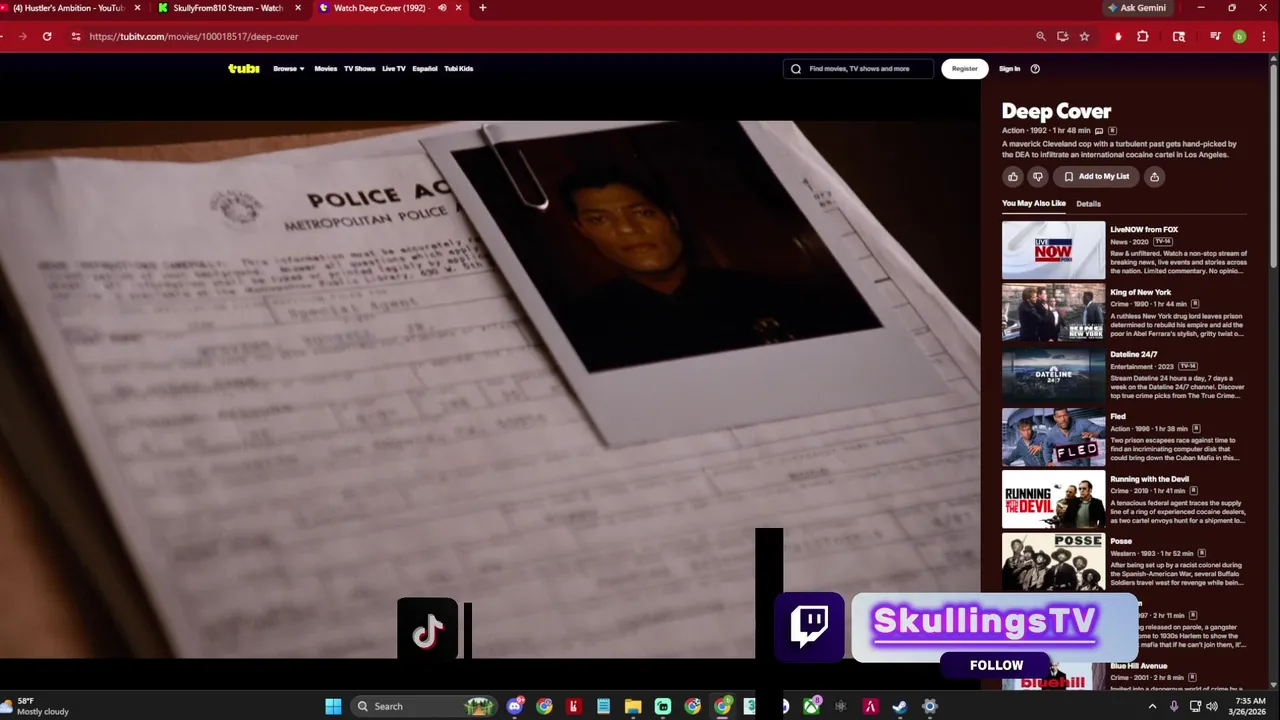
Task: Reload the page with the refresh icon
Action: pyautogui.click(x=47, y=36)
